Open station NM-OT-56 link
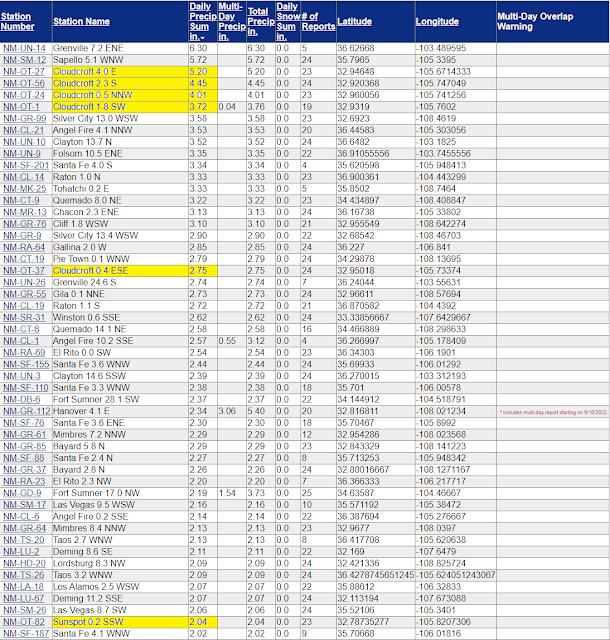Image resolution: width=610 pixels, height=640 pixels. pos(24,83)
